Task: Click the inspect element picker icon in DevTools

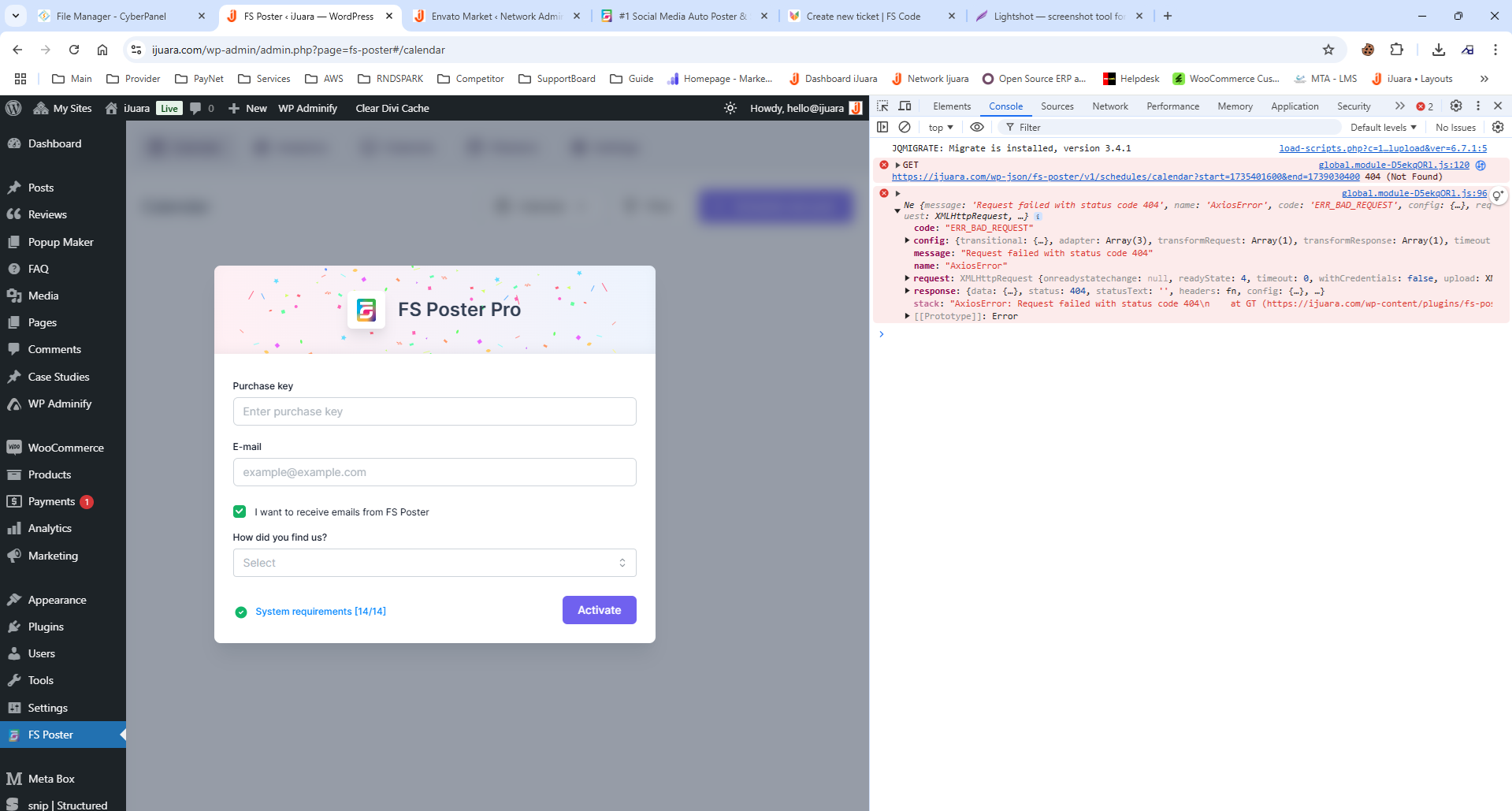Action: pyautogui.click(x=882, y=106)
